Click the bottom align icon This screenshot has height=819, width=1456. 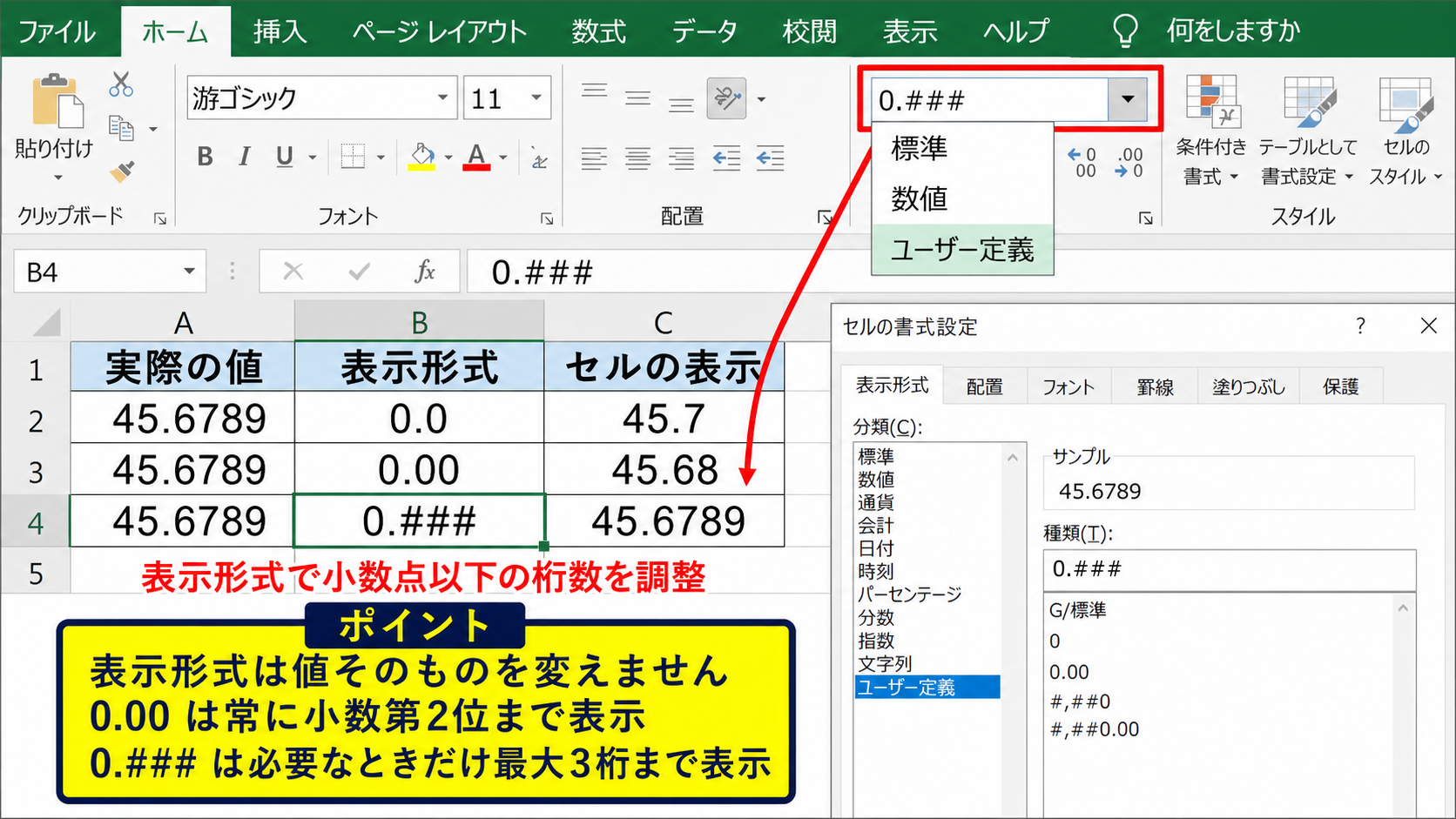coord(681,104)
